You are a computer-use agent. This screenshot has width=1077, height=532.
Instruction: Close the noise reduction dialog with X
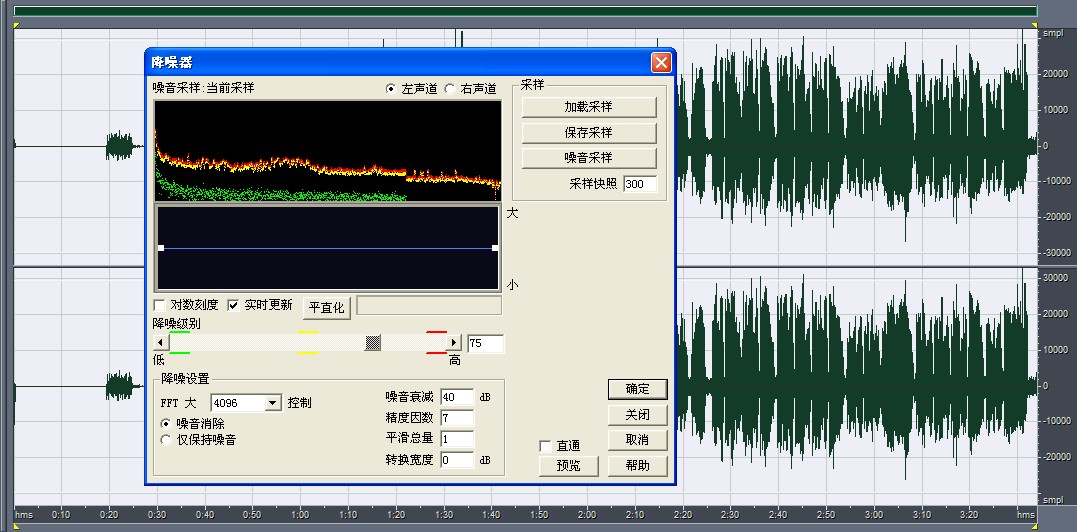point(661,62)
